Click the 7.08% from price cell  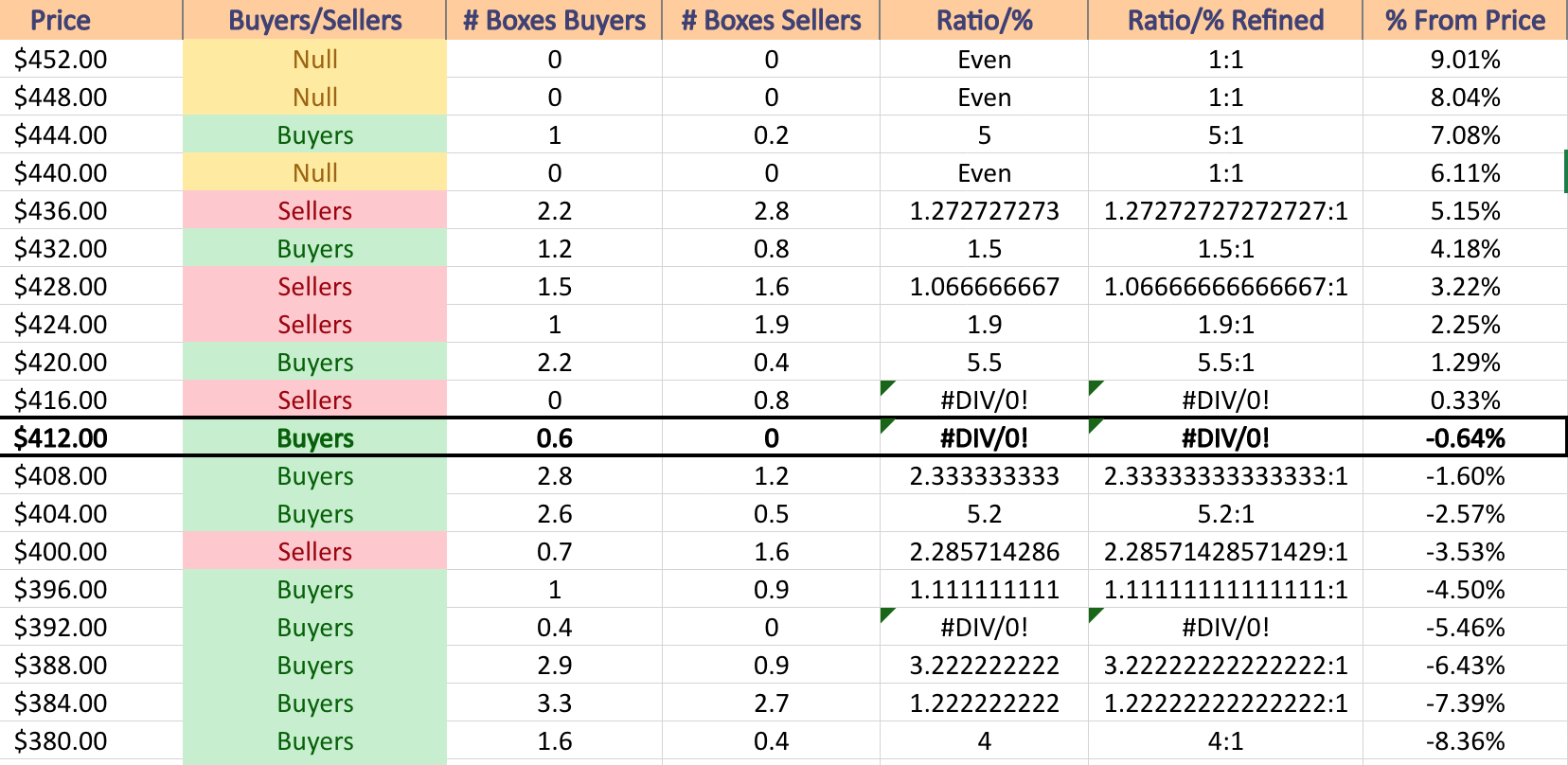click(x=1465, y=134)
